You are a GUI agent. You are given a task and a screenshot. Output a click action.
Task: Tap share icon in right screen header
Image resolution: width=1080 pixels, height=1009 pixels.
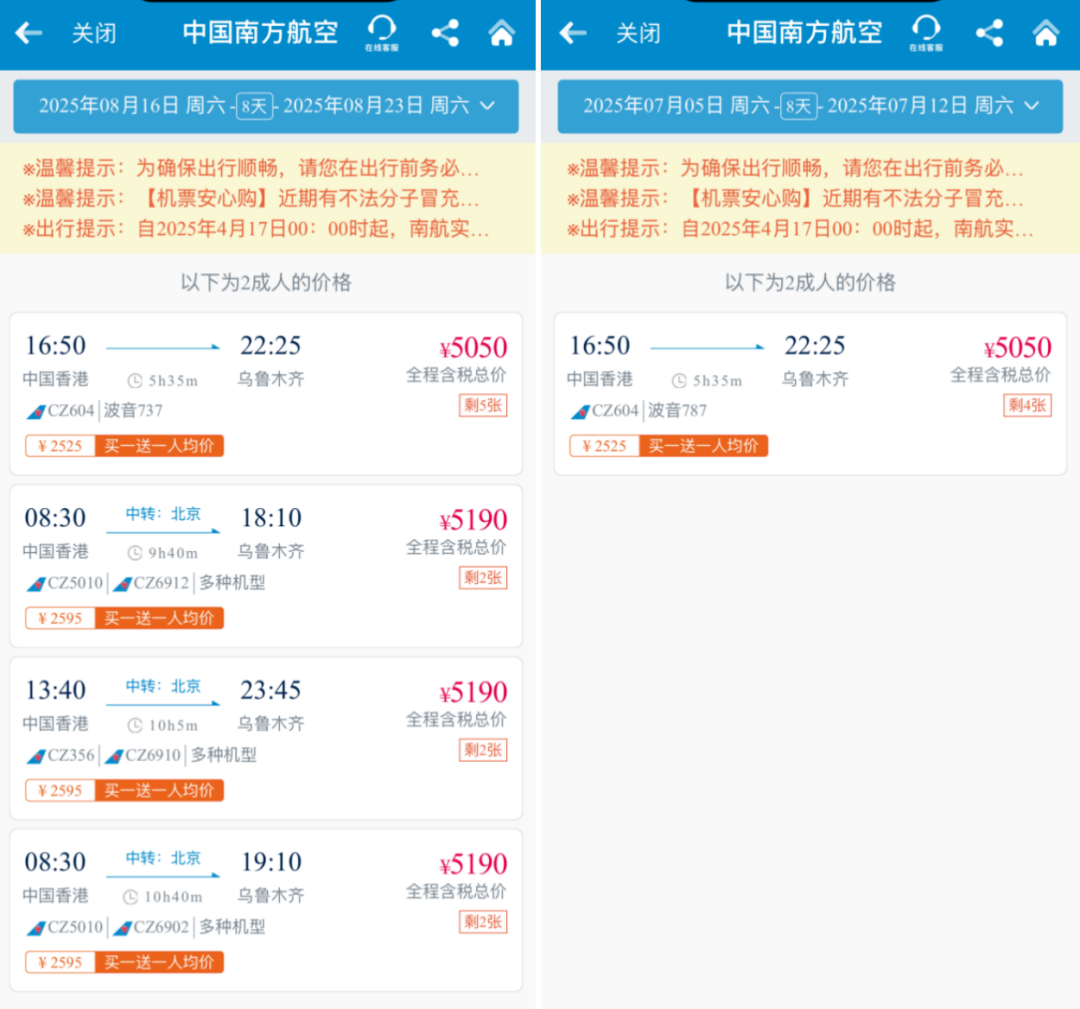[989, 32]
